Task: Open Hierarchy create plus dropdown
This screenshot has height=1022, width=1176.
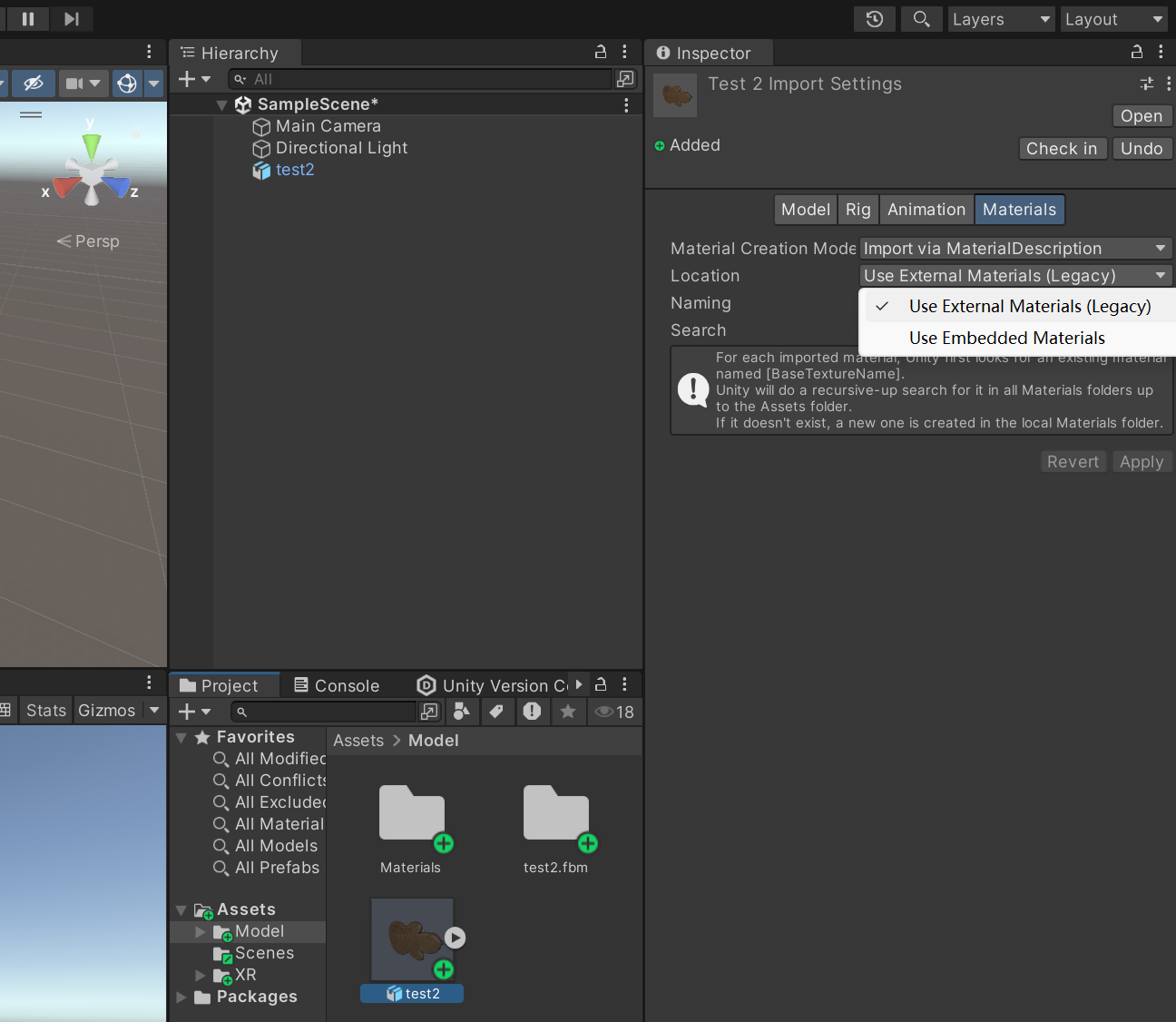Action: coord(194,79)
